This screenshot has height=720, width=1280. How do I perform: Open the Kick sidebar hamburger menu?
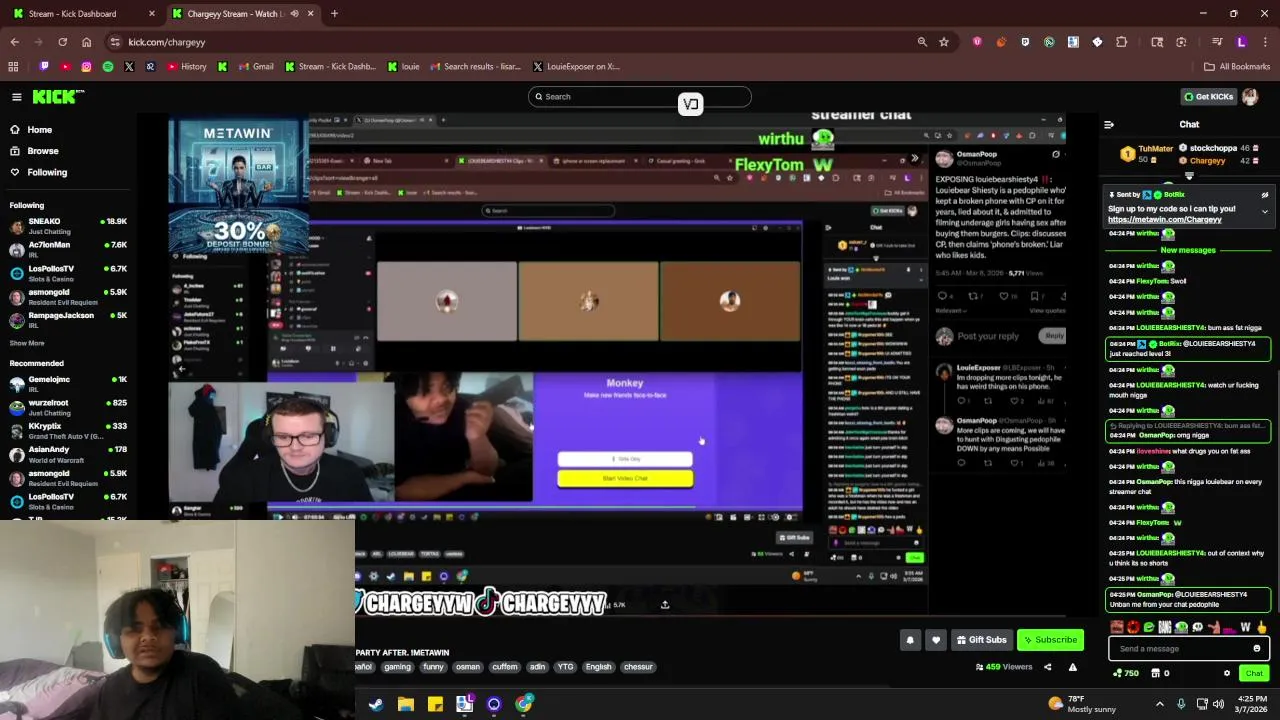coord(17,97)
